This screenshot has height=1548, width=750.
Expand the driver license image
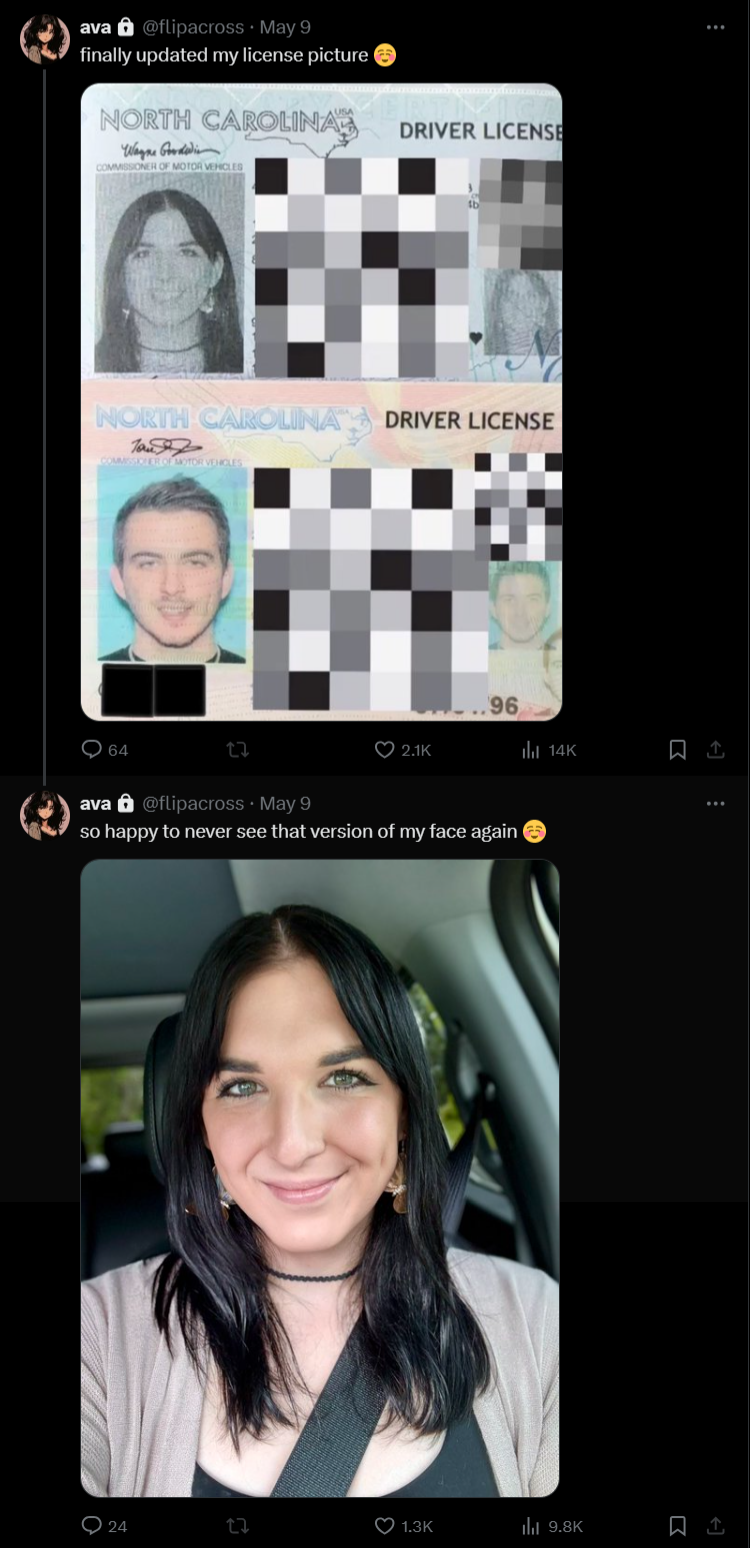[321, 401]
